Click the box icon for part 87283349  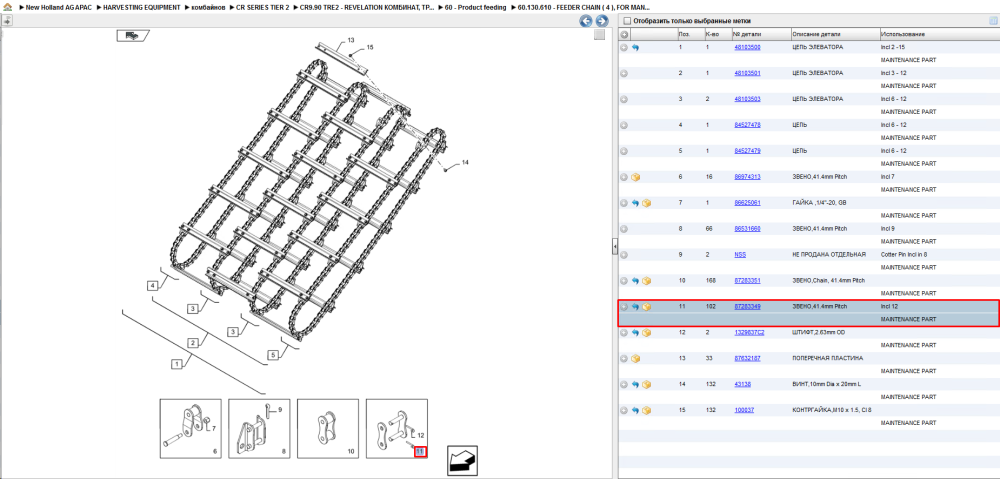(x=646, y=307)
